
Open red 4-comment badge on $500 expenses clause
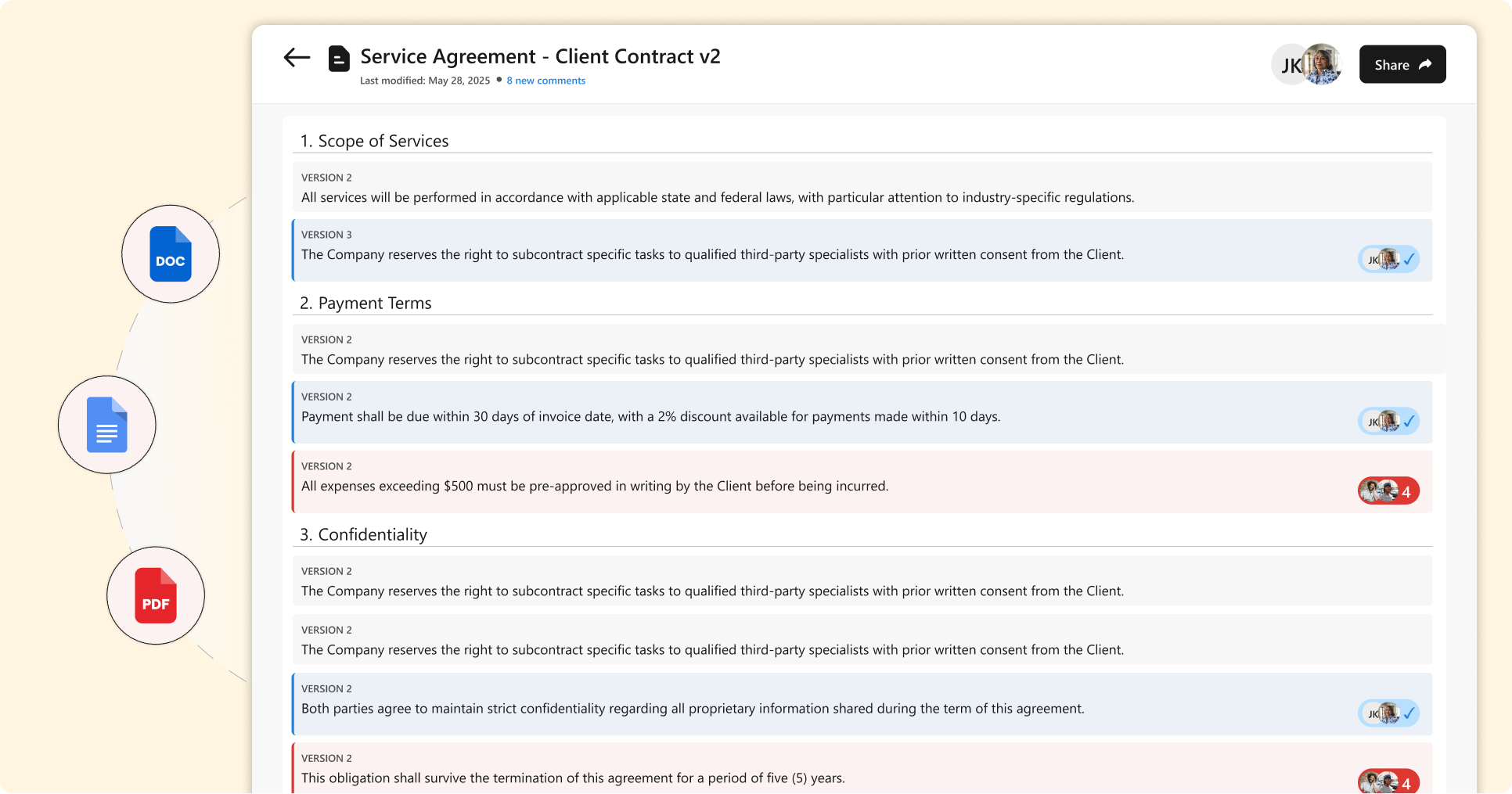click(1388, 490)
